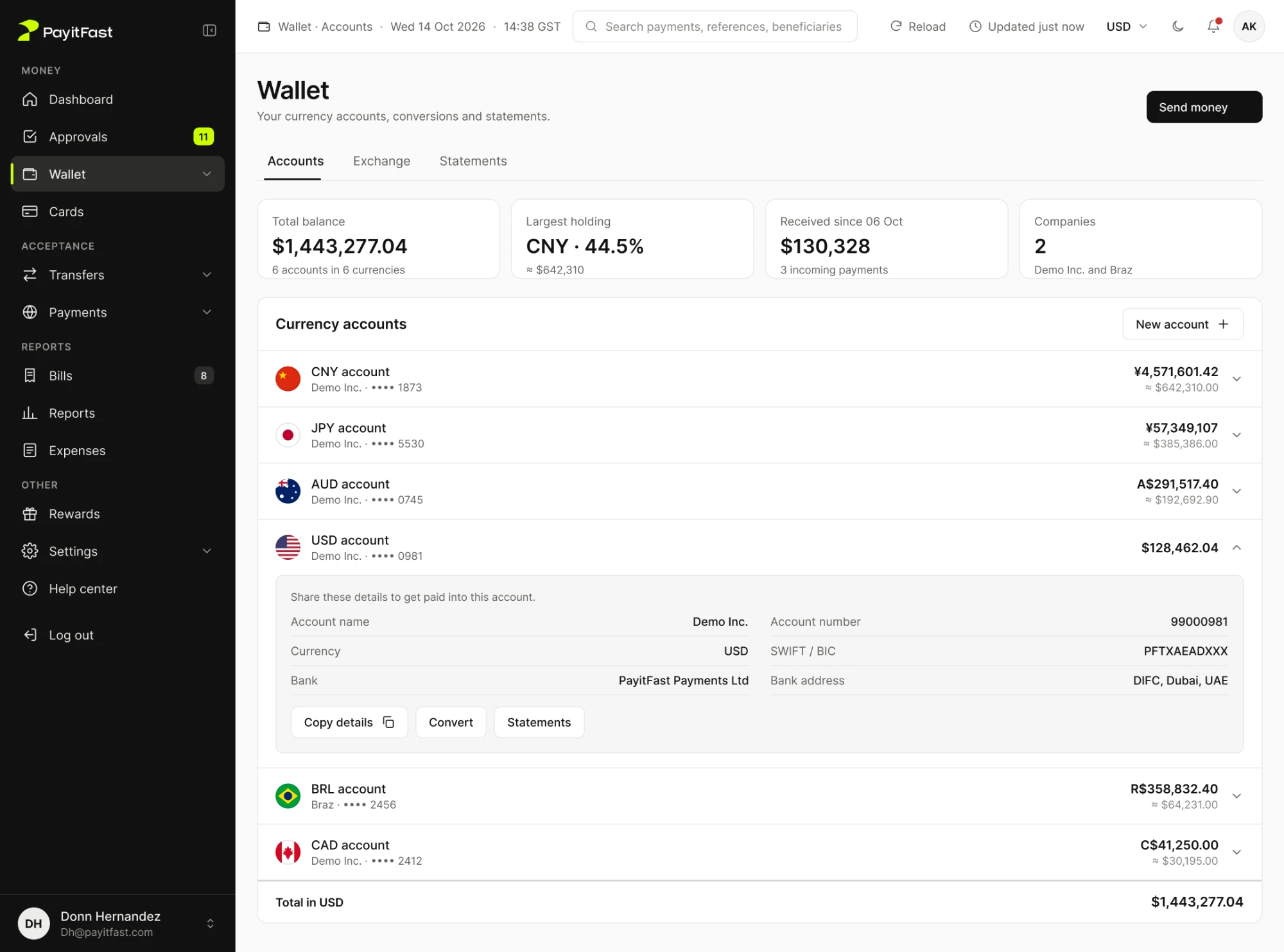Click the Payments globe icon

tap(30, 312)
